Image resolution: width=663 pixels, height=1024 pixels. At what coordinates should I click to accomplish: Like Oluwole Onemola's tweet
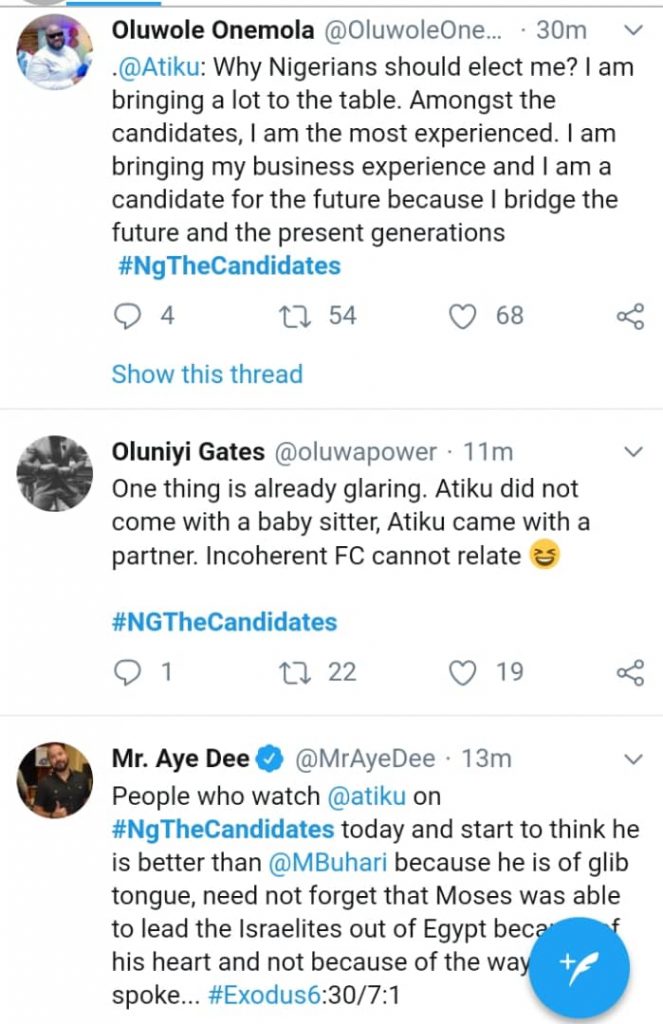pyautogui.click(x=462, y=316)
